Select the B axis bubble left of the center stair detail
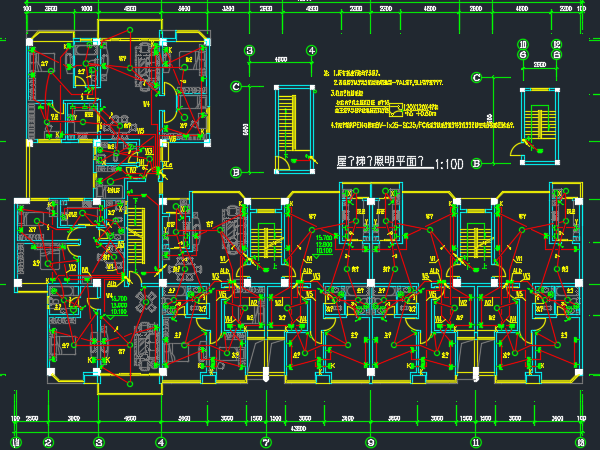 tap(236, 172)
